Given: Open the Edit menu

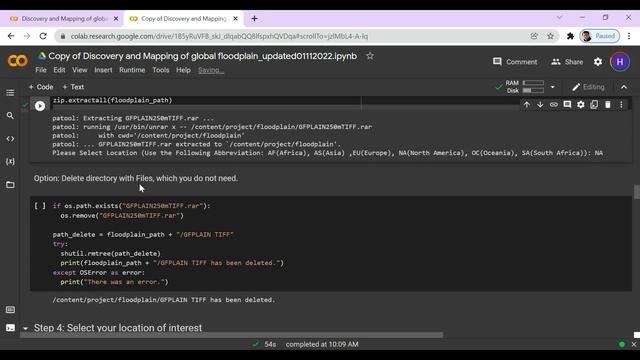Looking at the screenshot, I should pyautogui.click(x=59, y=70).
